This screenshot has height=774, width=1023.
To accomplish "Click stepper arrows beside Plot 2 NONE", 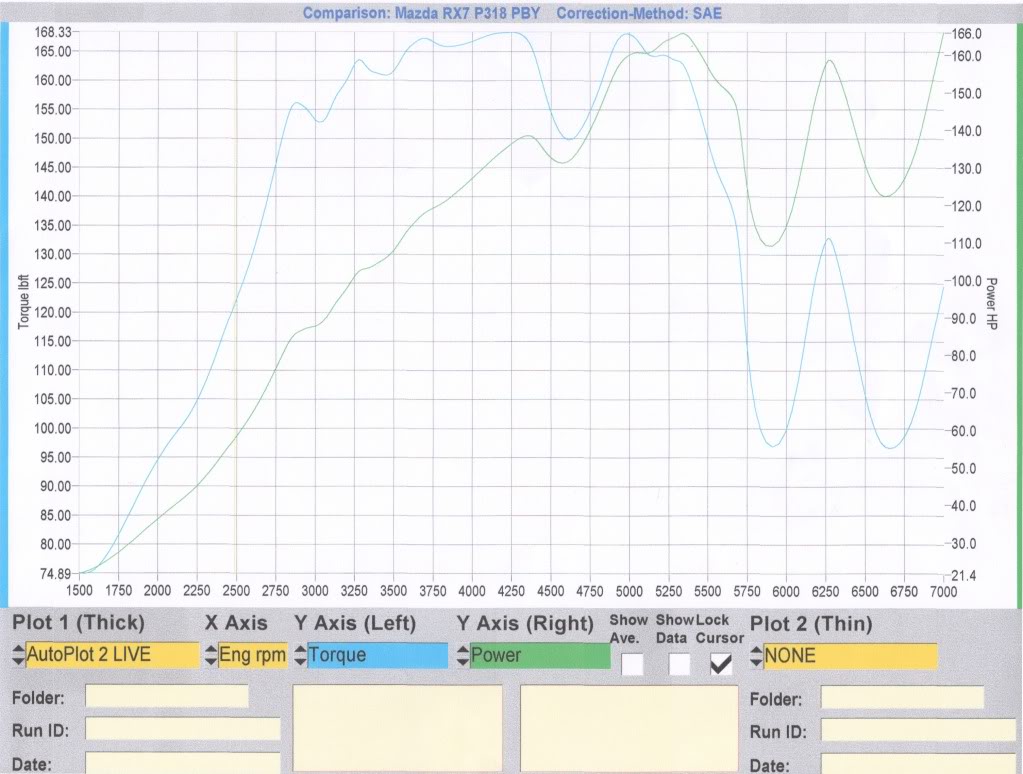I will tap(756, 657).
